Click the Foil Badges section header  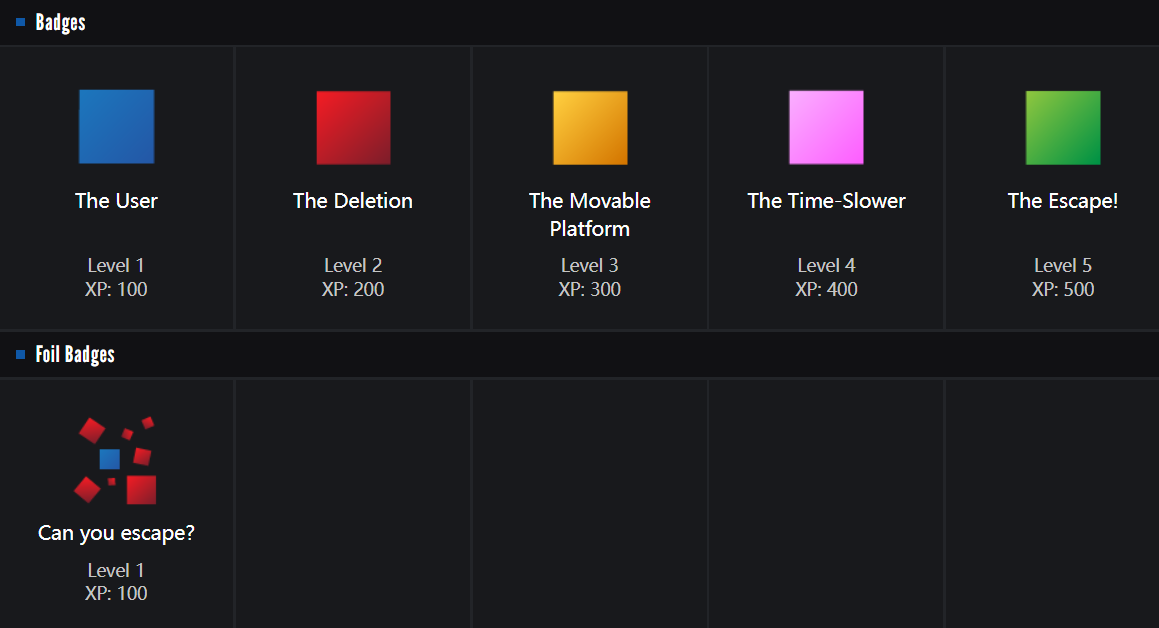75,354
